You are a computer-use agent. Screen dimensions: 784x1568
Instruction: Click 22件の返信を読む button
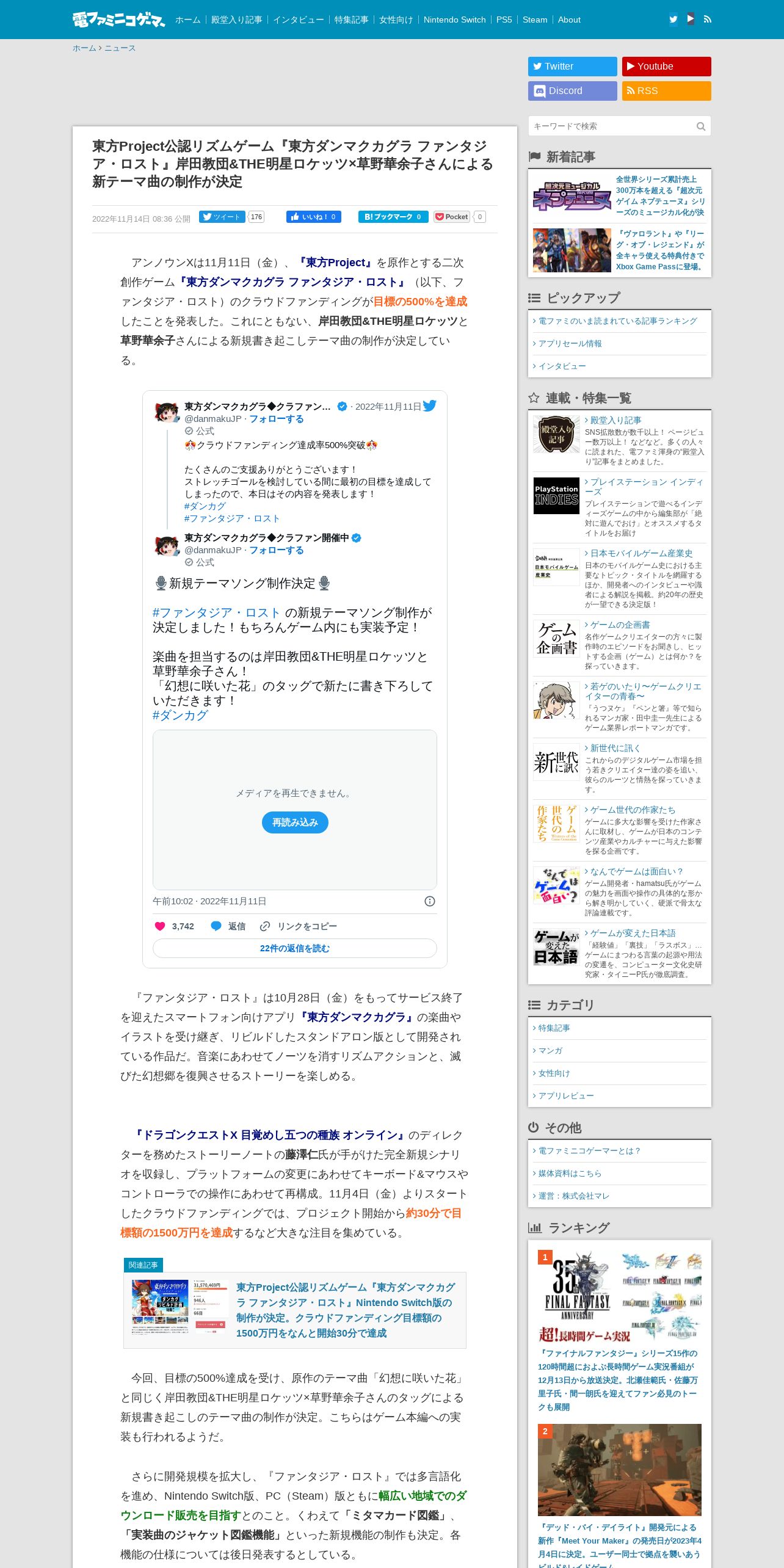[x=295, y=948]
